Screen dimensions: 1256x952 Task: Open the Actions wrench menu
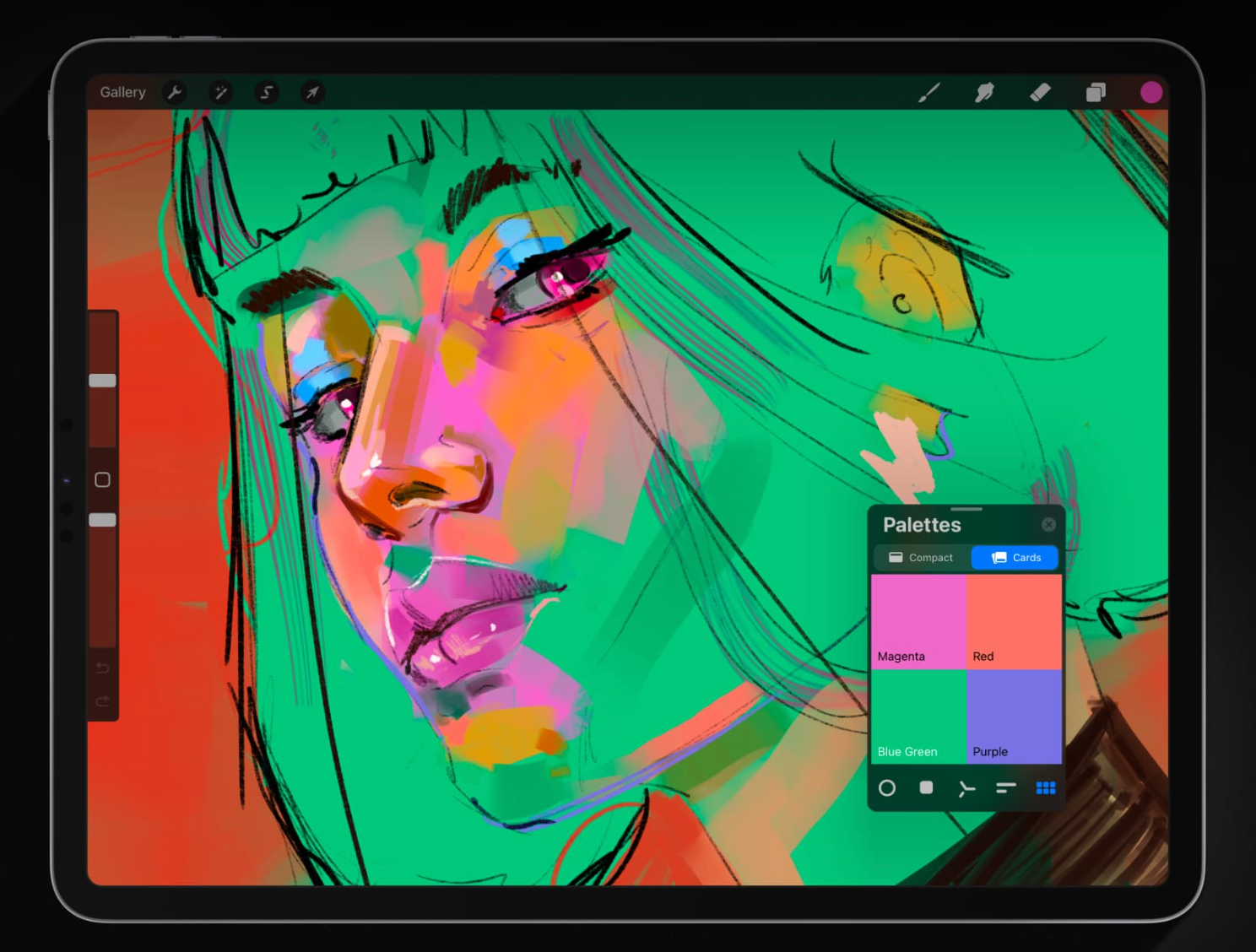(175, 93)
